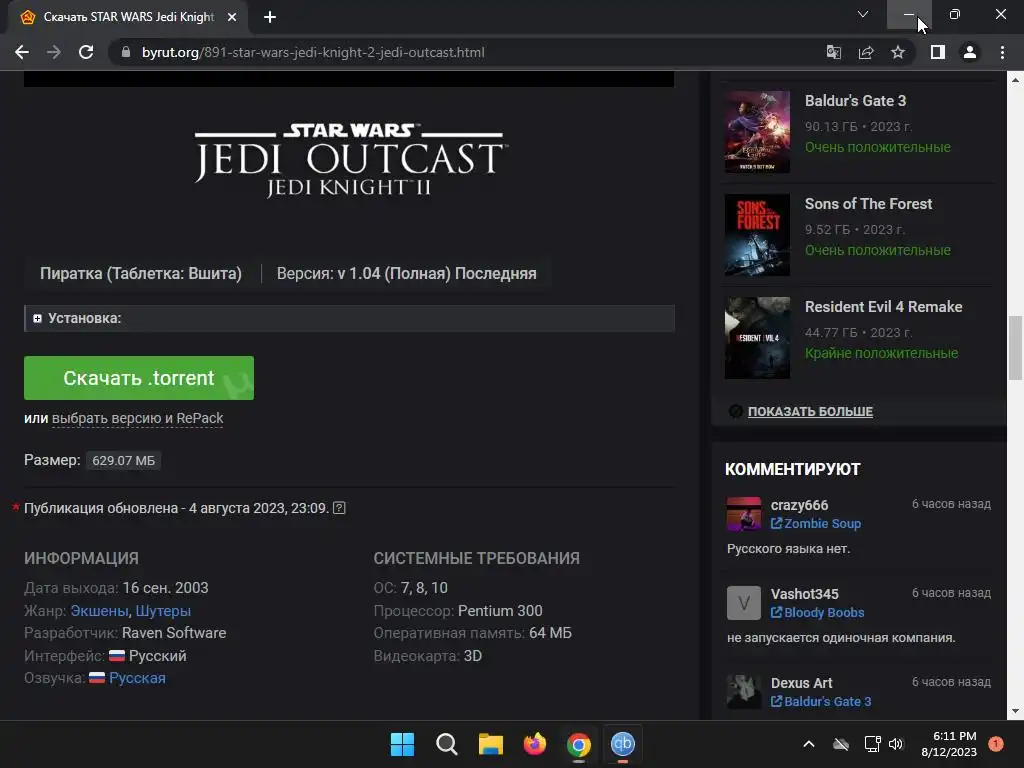This screenshot has width=1024, height=768.
Task: Click the size value 629.07 МБ
Action: coord(123,460)
